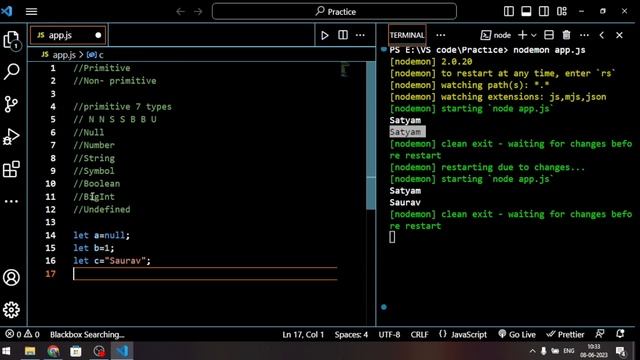
Task: Open the hamburger application menu
Action: click(31, 11)
